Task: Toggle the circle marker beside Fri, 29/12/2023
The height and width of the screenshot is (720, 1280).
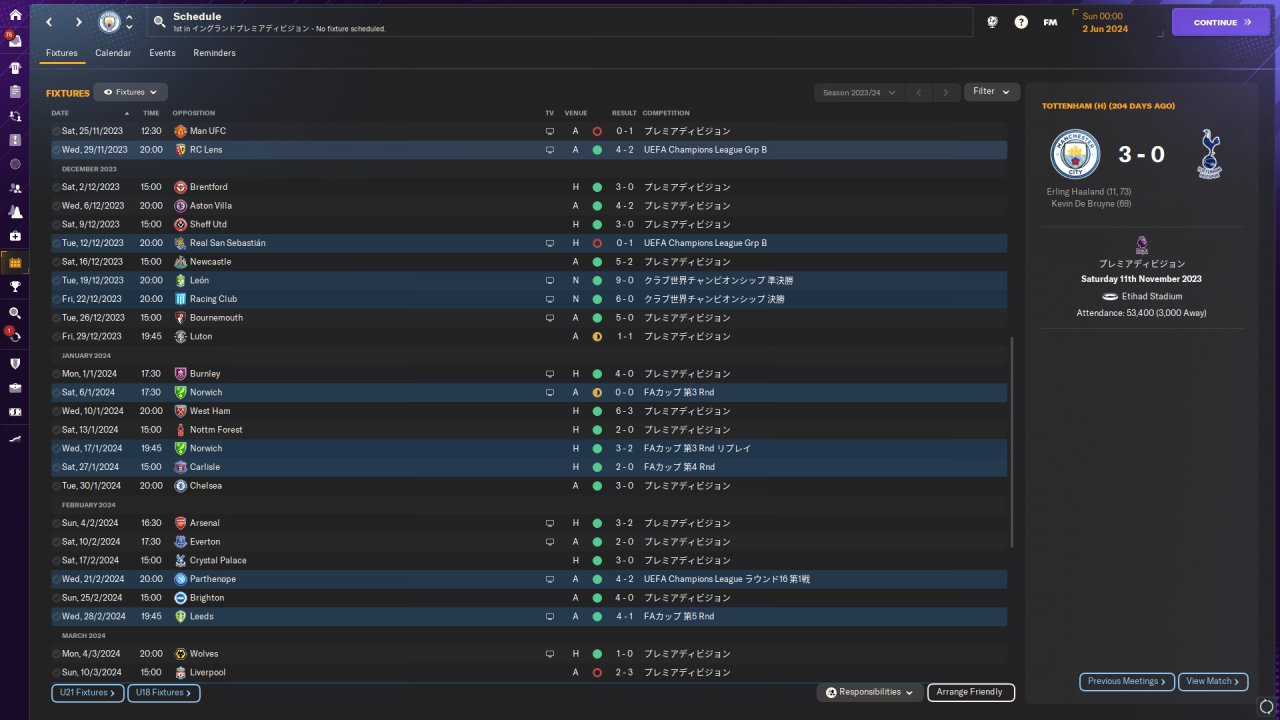Action: pyautogui.click(x=56, y=337)
